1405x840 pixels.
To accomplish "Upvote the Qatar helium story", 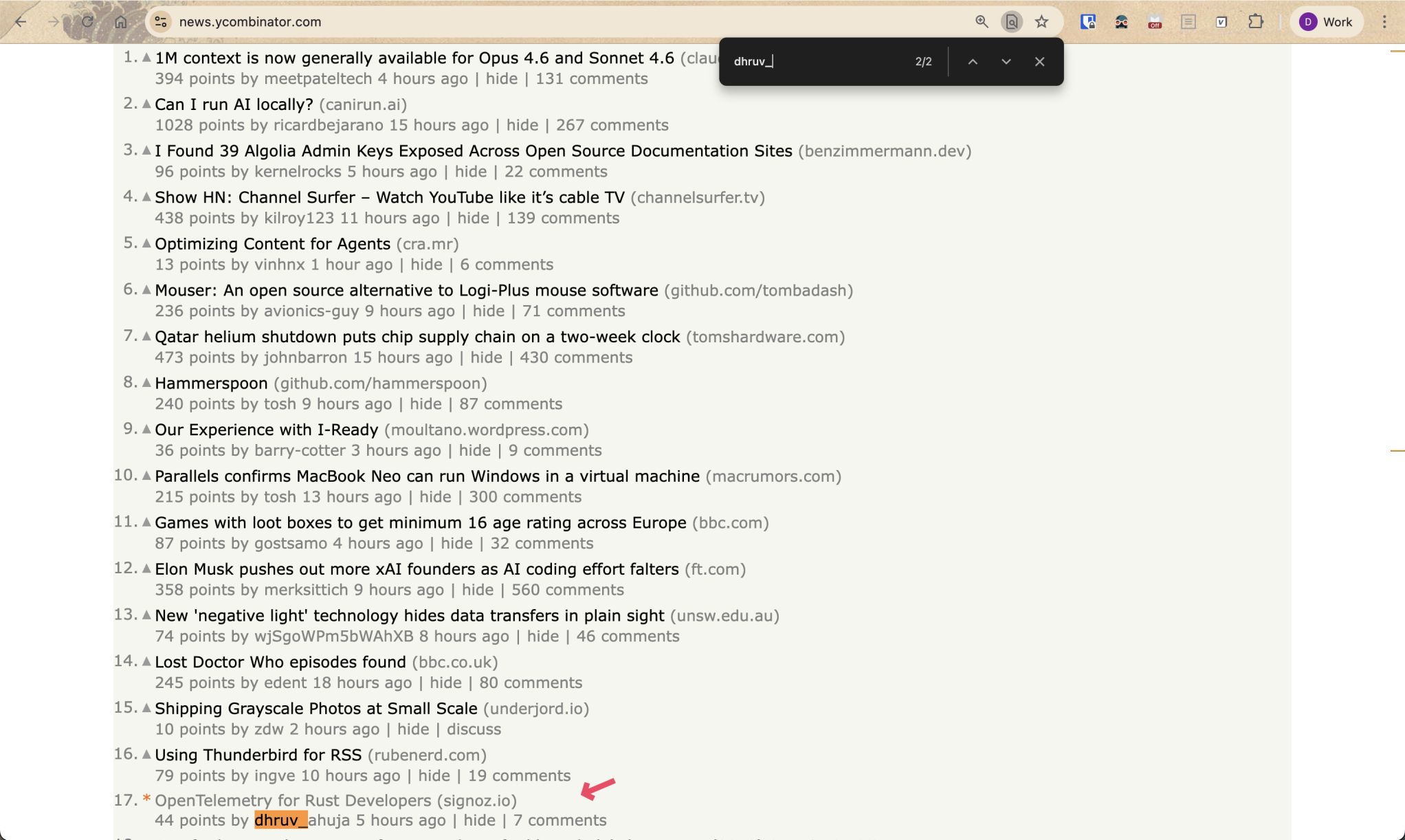I will [x=146, y=336].
